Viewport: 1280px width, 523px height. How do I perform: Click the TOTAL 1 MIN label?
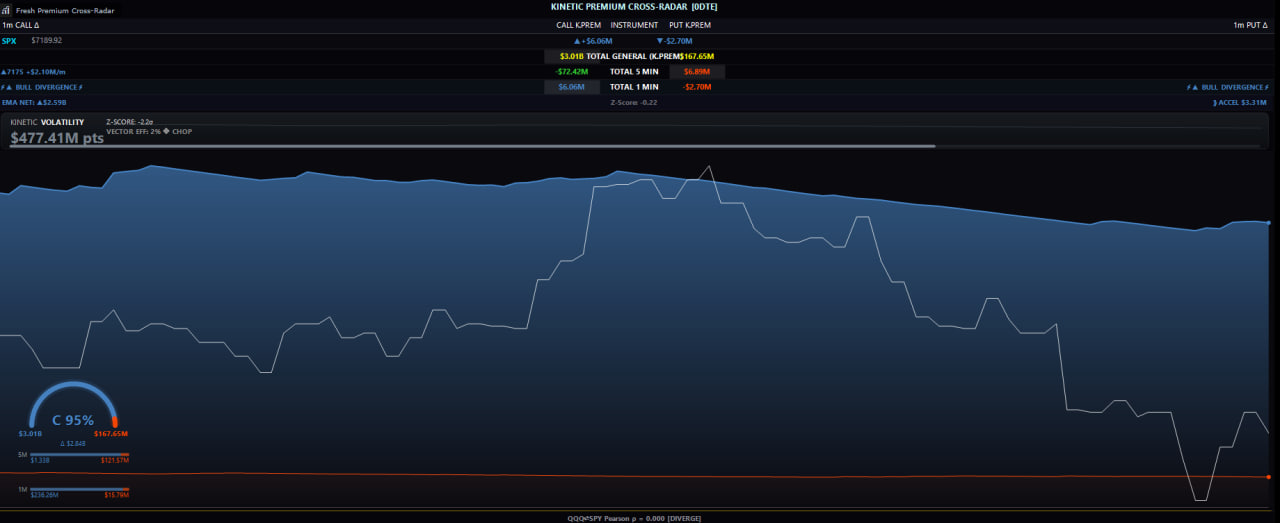coord(634,87)
